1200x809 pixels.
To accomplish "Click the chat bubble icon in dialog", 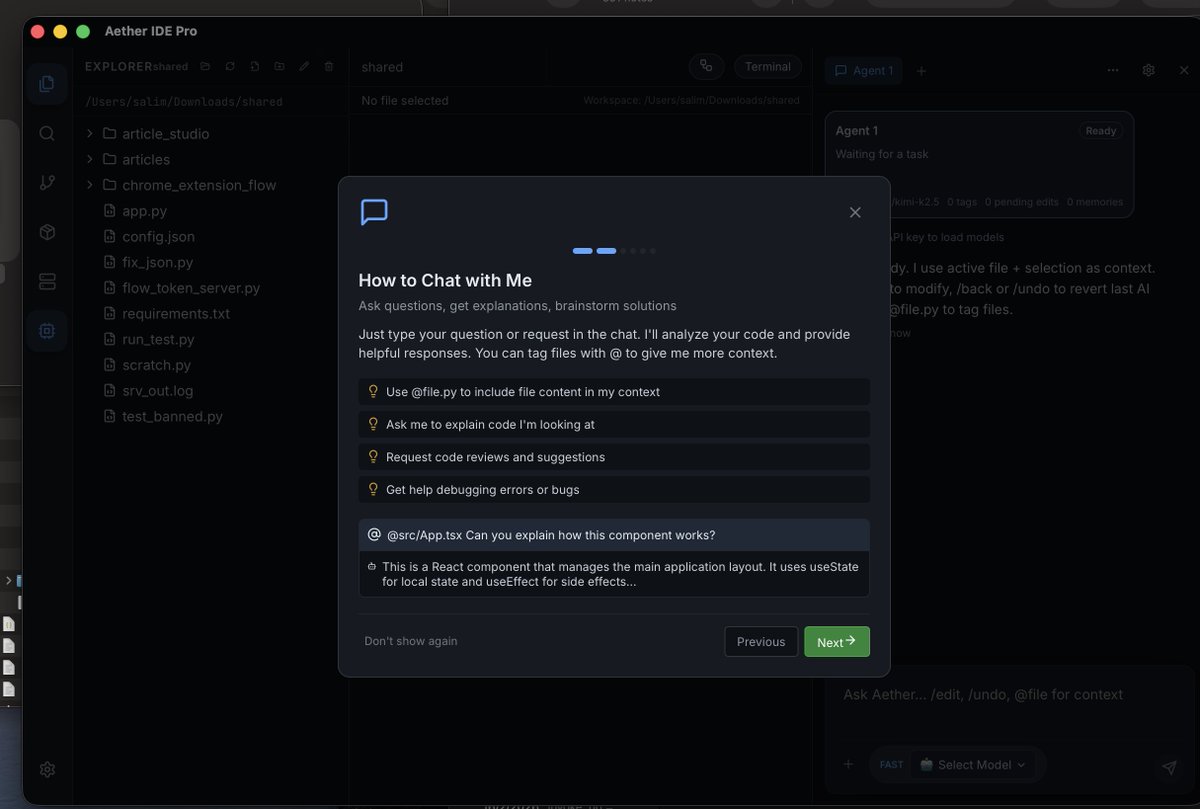I will point(374,212).
